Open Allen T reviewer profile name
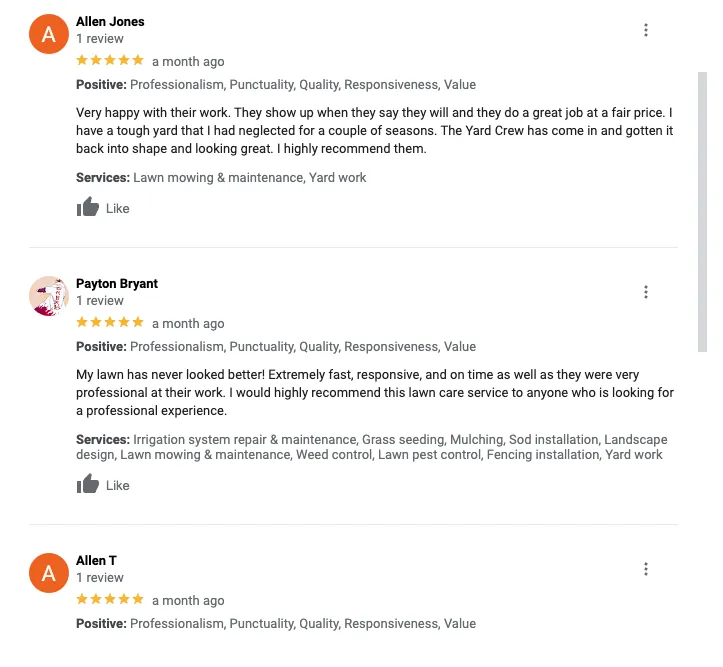 [96, 560]
